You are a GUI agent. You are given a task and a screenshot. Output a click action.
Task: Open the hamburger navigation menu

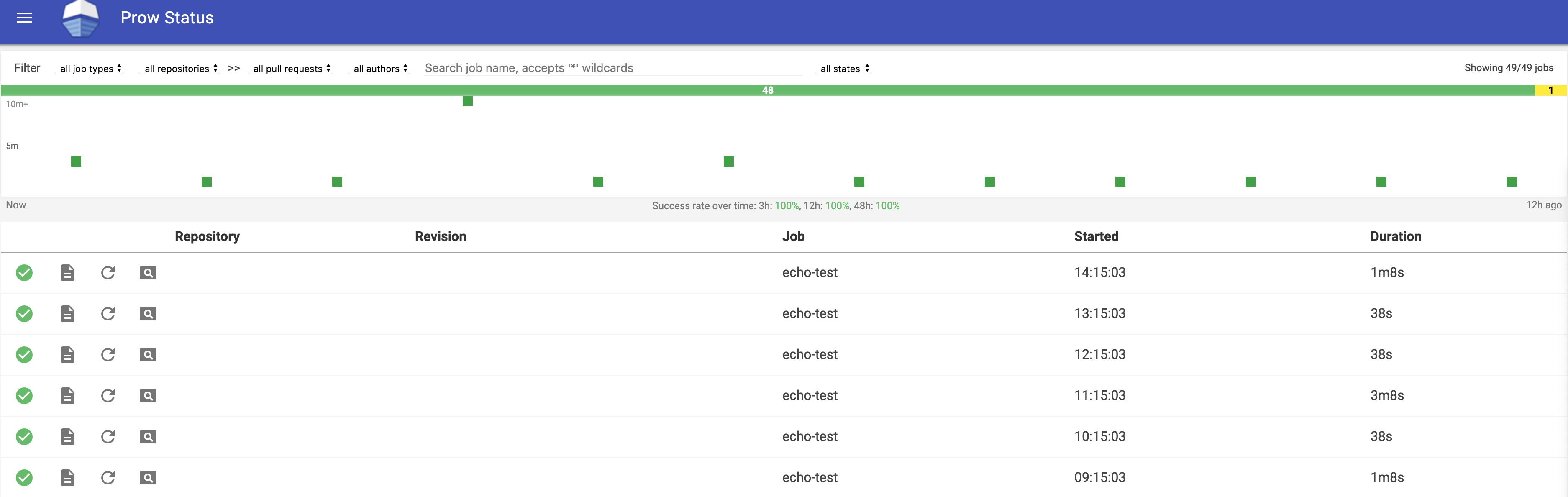tap(24, 18)
